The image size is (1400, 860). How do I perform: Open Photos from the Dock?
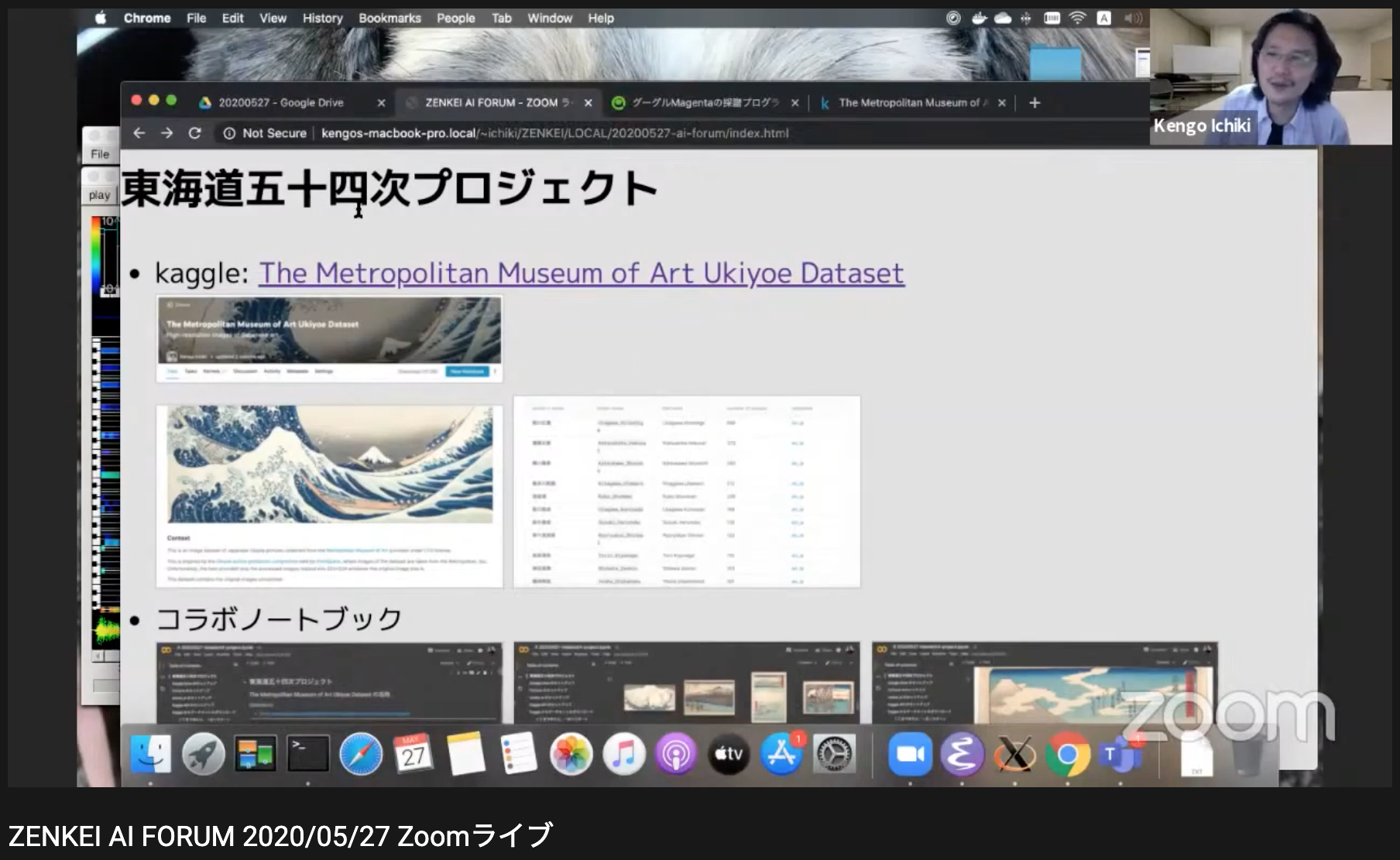pos(571,754)
